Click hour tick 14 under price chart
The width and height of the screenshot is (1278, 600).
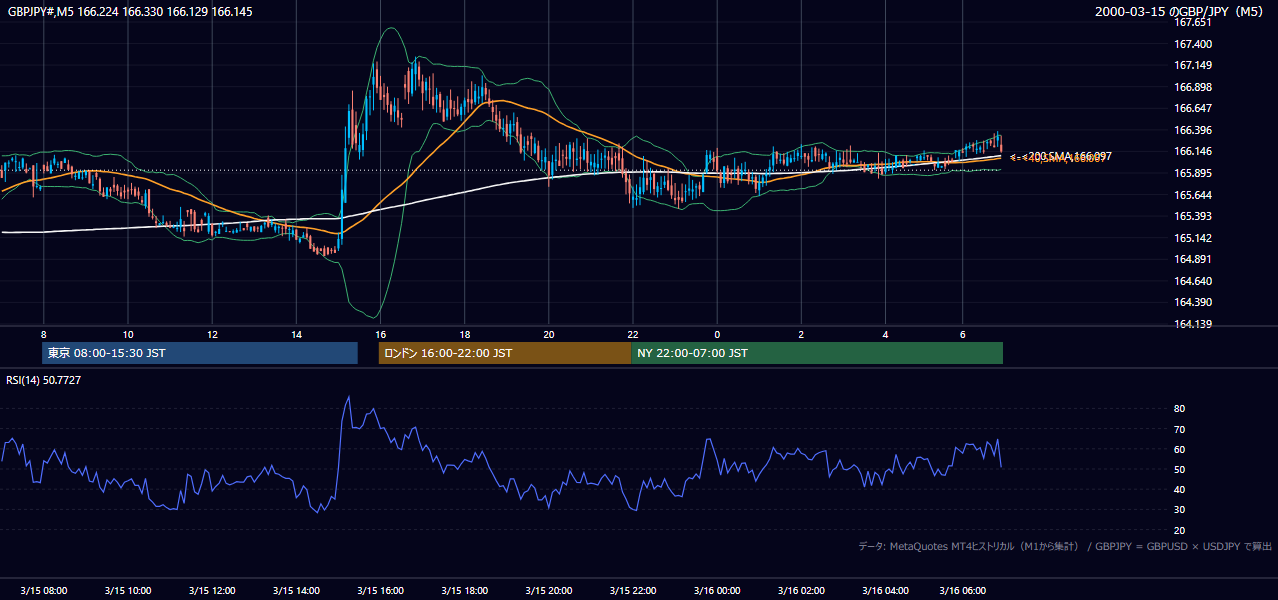click(296, 334)
